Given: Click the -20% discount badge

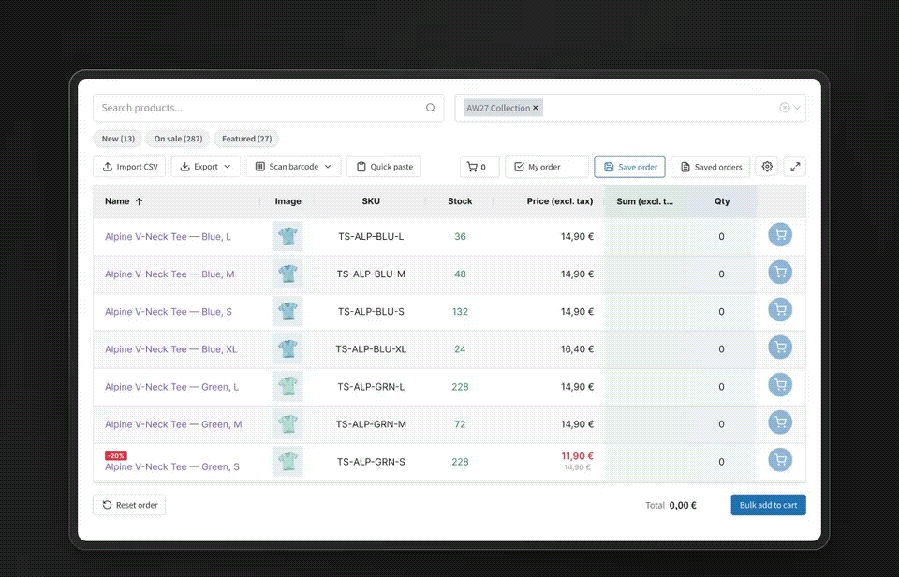Looking at the screenshot, I should [x=115, y=456].
